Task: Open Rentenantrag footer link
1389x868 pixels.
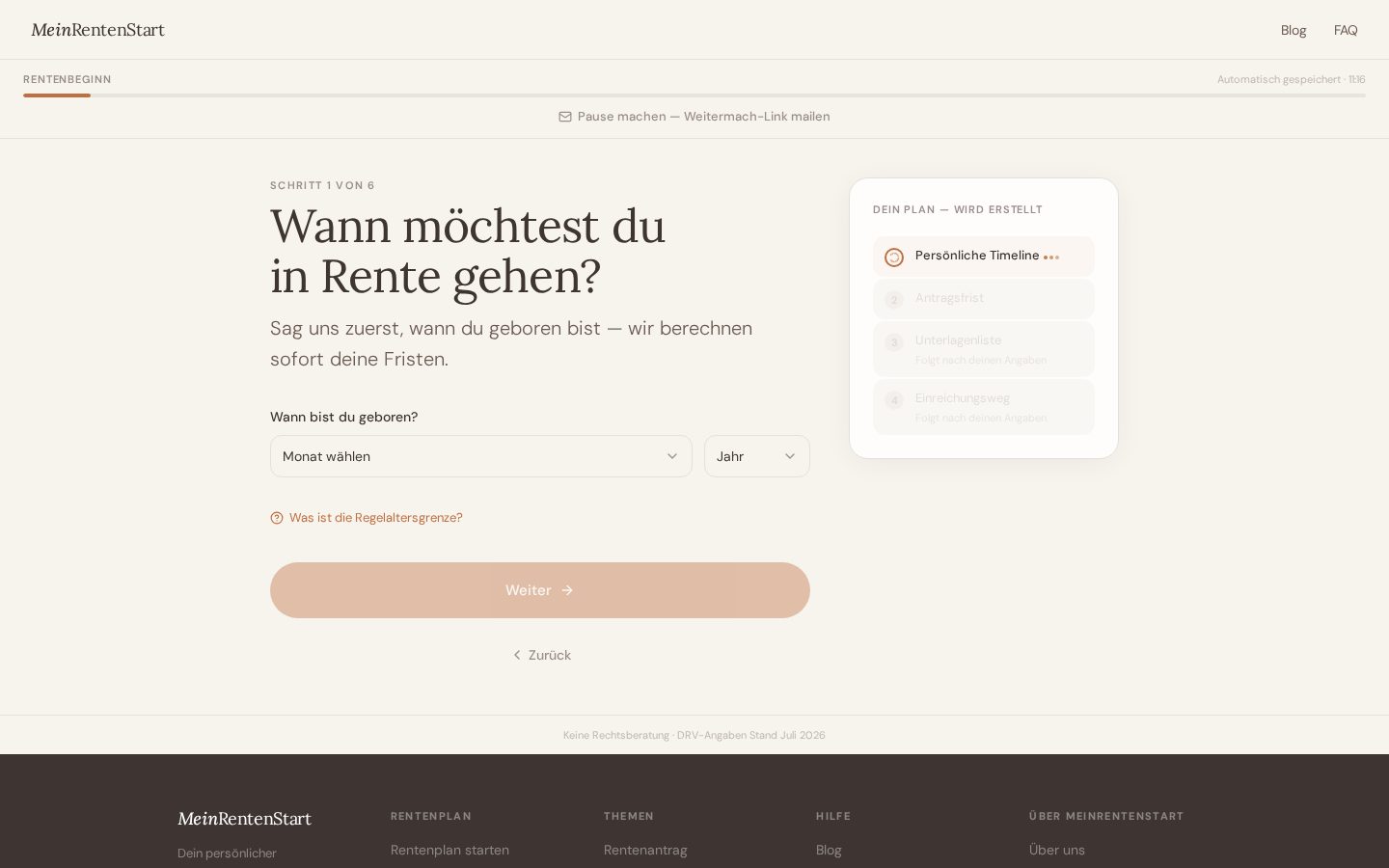Action: click(x=645, y=850)
